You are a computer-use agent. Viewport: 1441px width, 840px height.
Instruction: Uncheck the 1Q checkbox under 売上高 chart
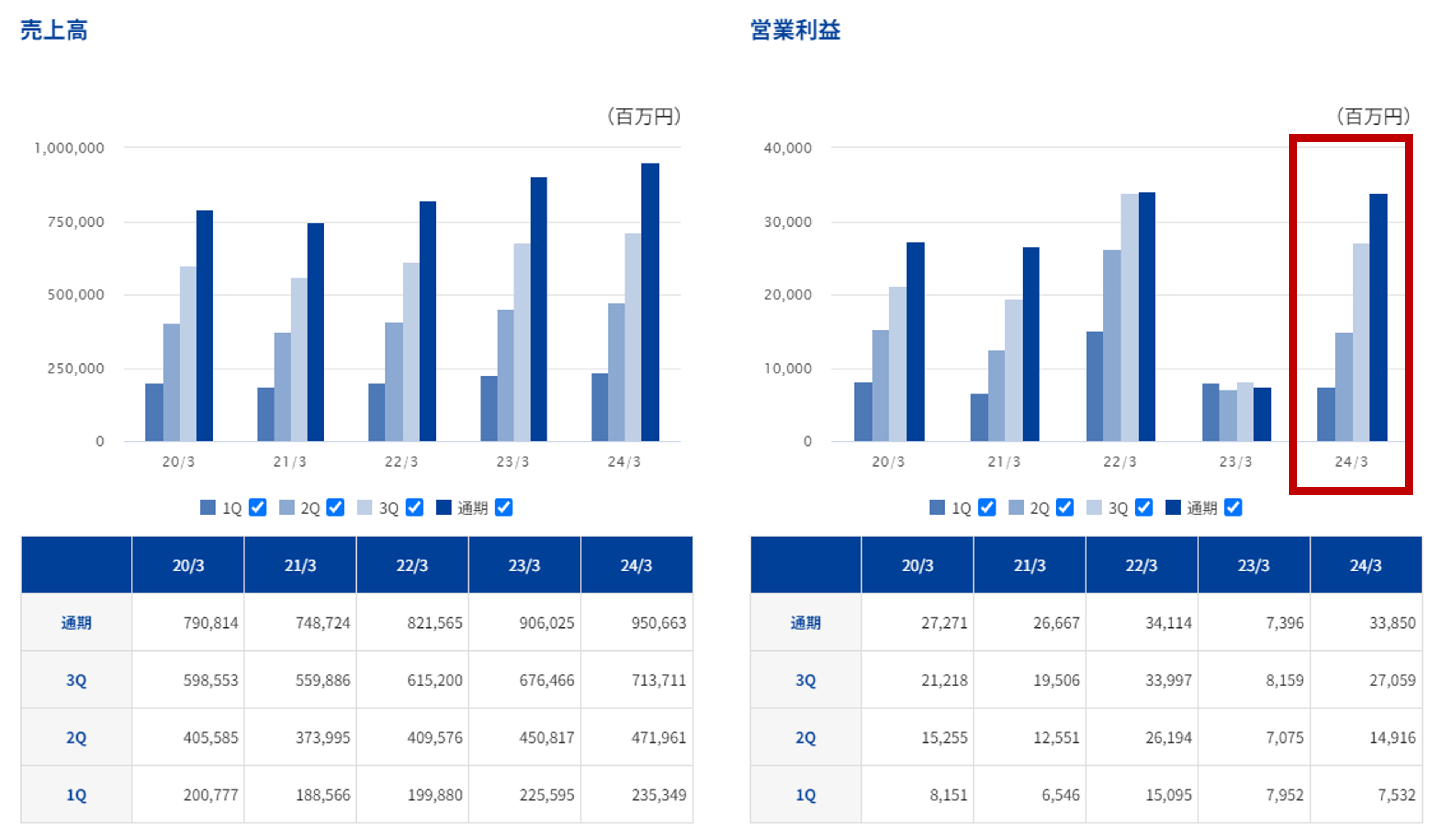coord(258,507)
